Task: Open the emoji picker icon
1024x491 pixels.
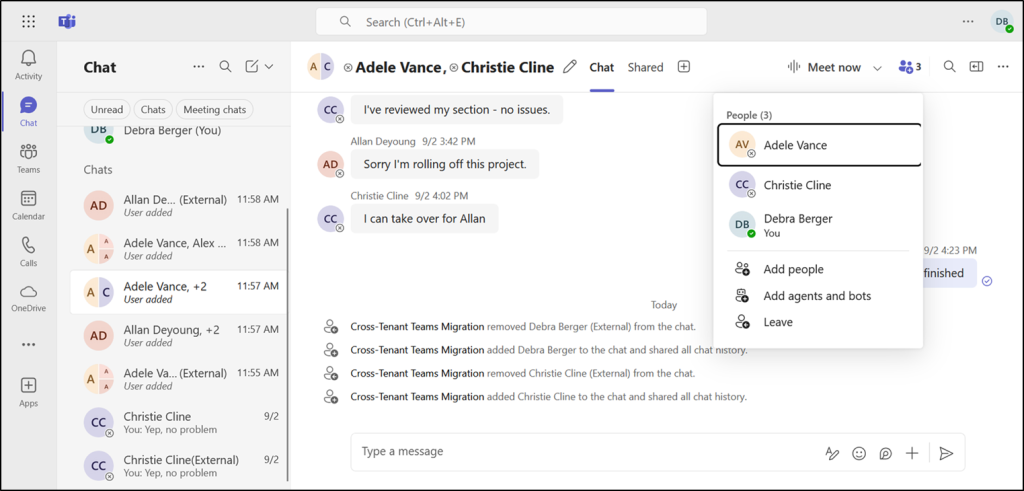Action: point(859,453)
